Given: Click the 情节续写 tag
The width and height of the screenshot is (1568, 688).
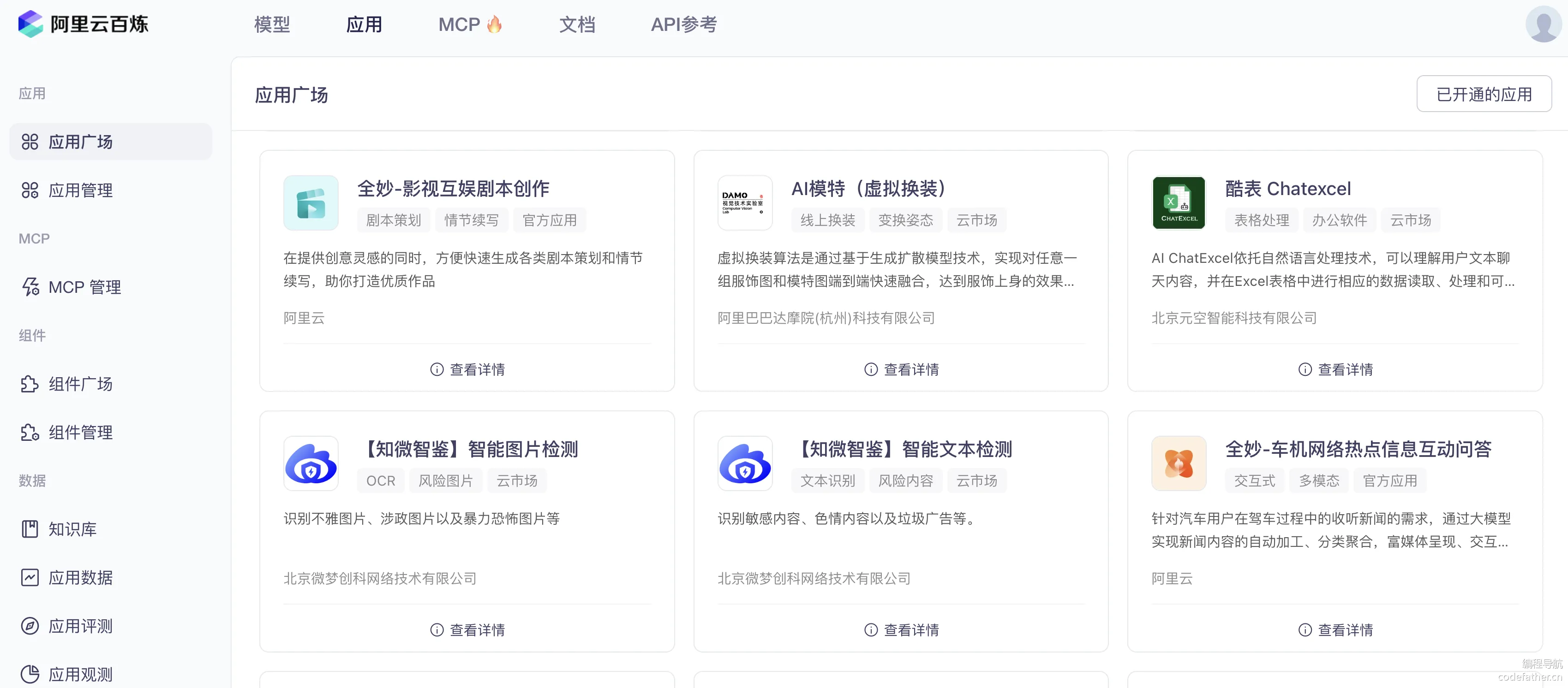Looking at the screenshot, I should [x=472, y=220].
